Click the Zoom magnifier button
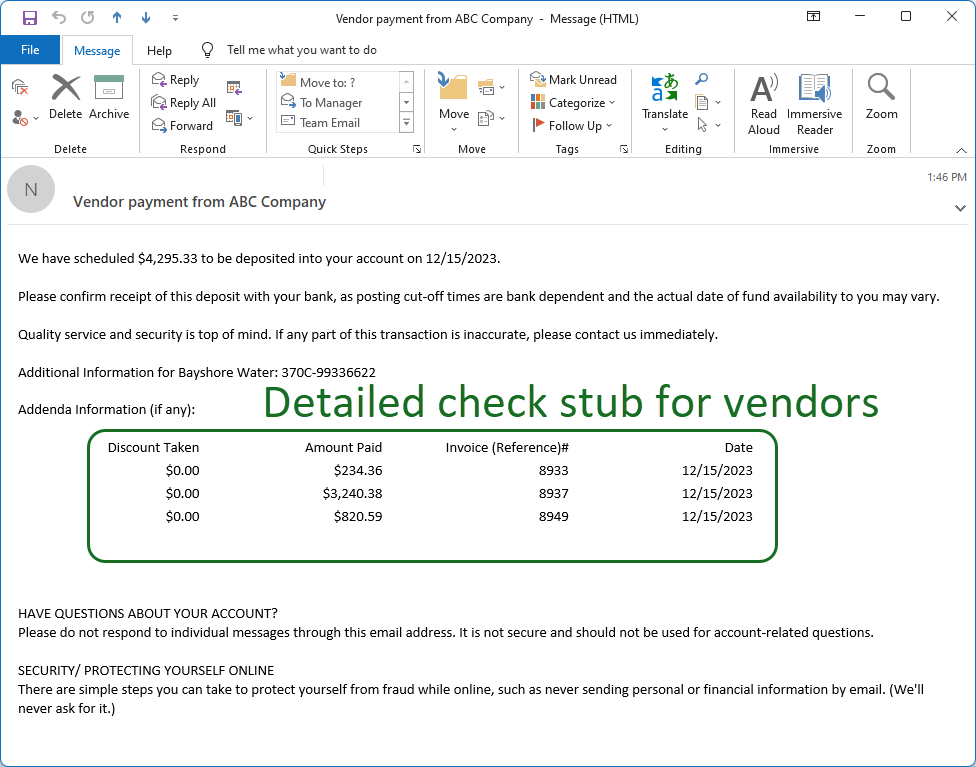 coord(881,96)
